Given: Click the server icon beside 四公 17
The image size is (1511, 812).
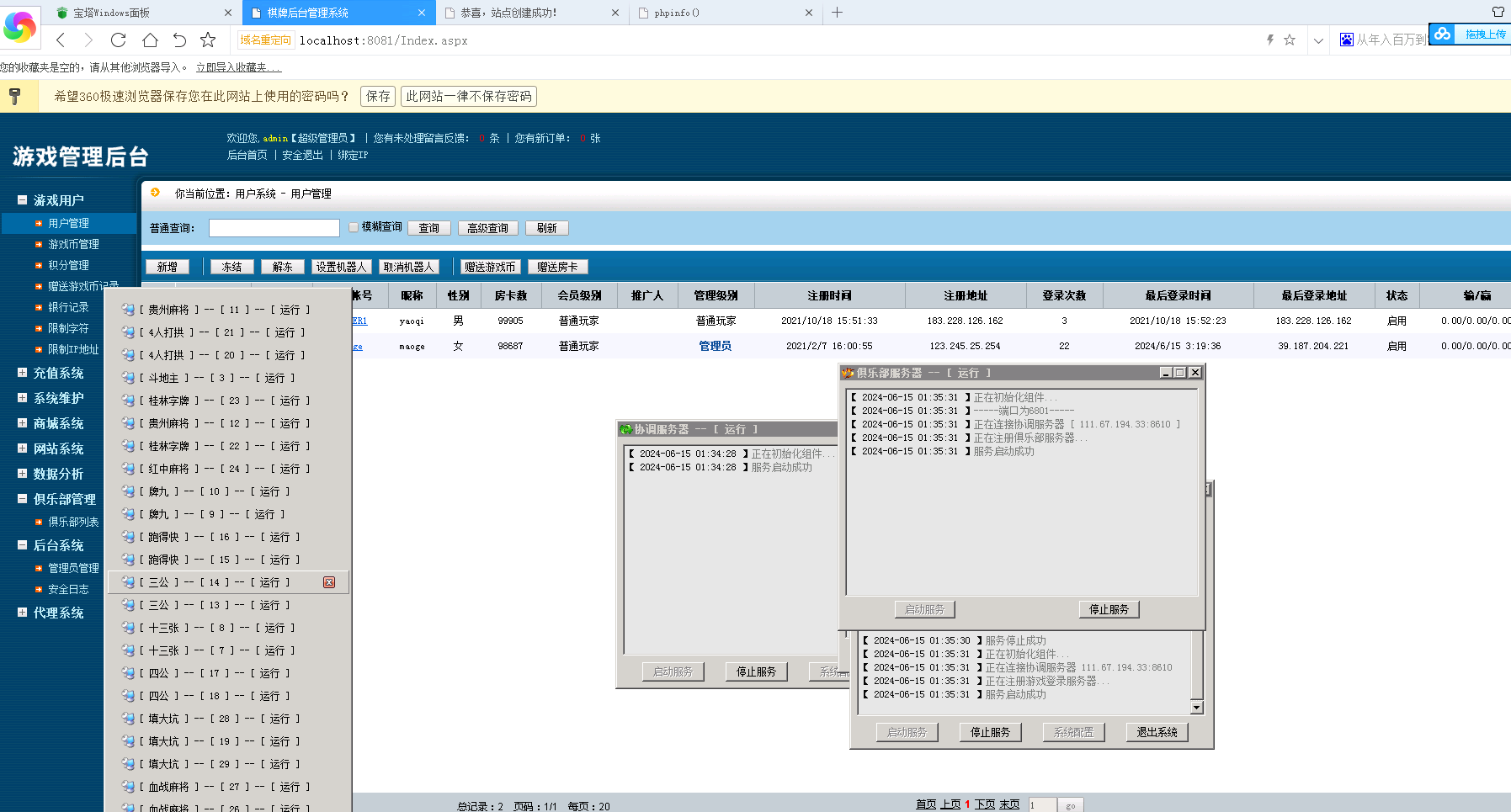Looking at the screenshot, I should pyautogui.click(x=128, y=673).
